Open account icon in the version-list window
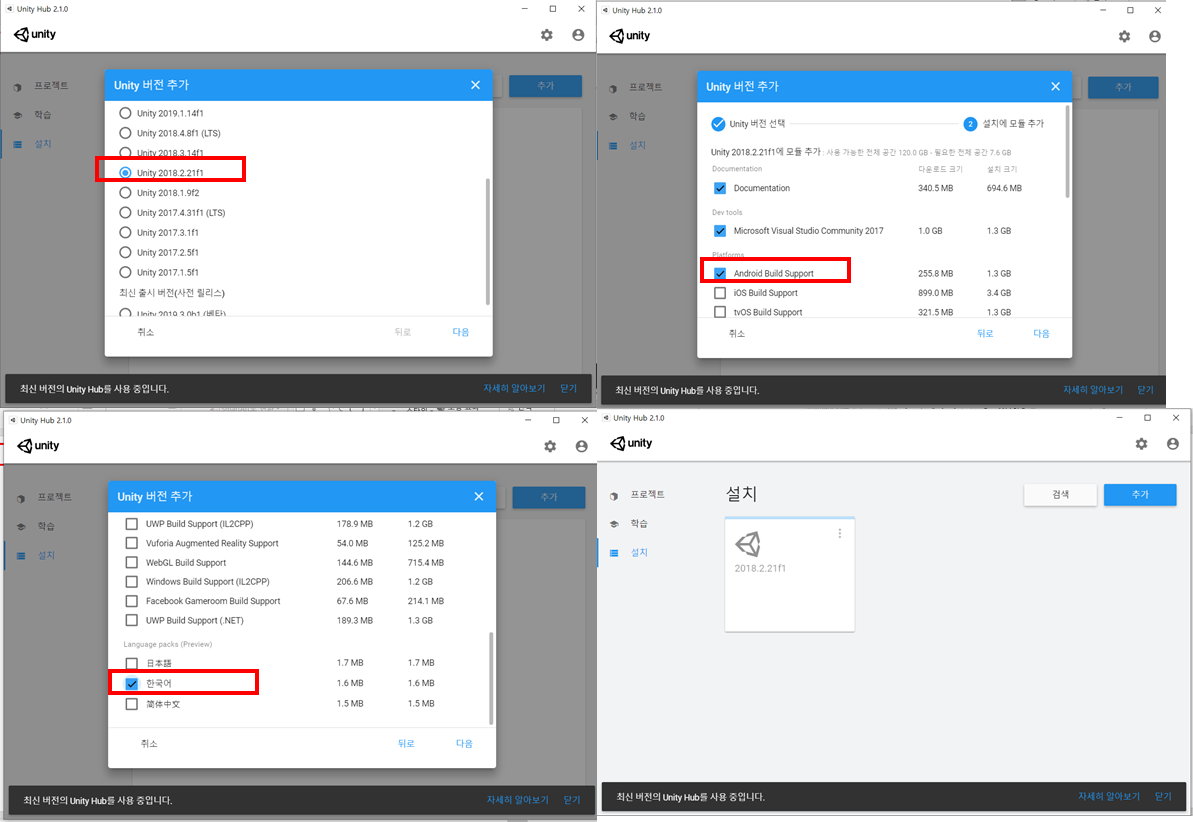Image resolution: width=1193 pixels, height=822 pixels. coord(578,35)
